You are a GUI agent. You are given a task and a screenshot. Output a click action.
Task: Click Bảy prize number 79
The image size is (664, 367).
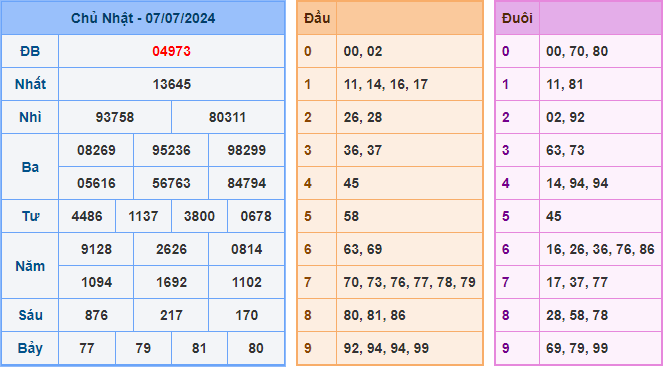143,348
